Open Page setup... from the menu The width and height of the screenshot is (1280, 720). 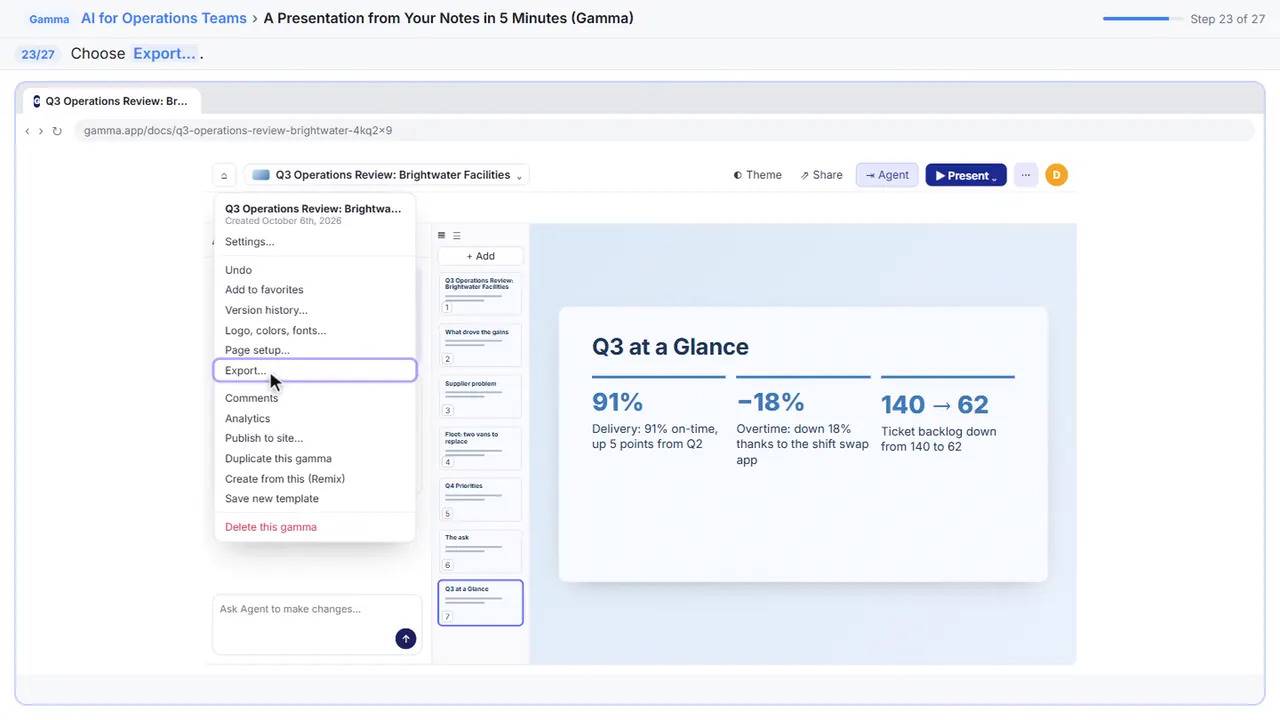(x=315, y=350)
